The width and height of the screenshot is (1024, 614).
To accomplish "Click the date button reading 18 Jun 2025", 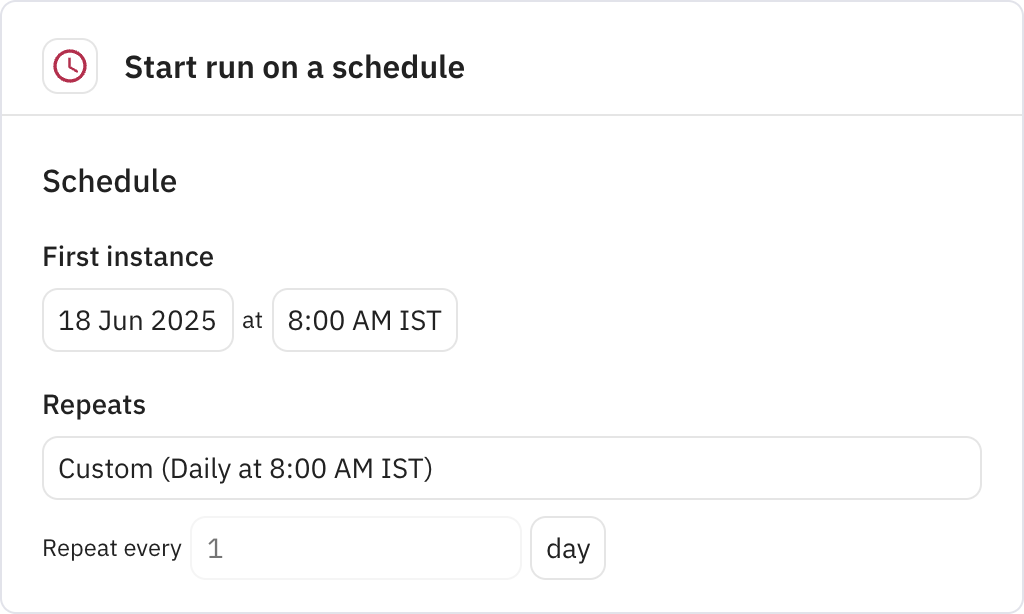I will (x=137, y=320).
